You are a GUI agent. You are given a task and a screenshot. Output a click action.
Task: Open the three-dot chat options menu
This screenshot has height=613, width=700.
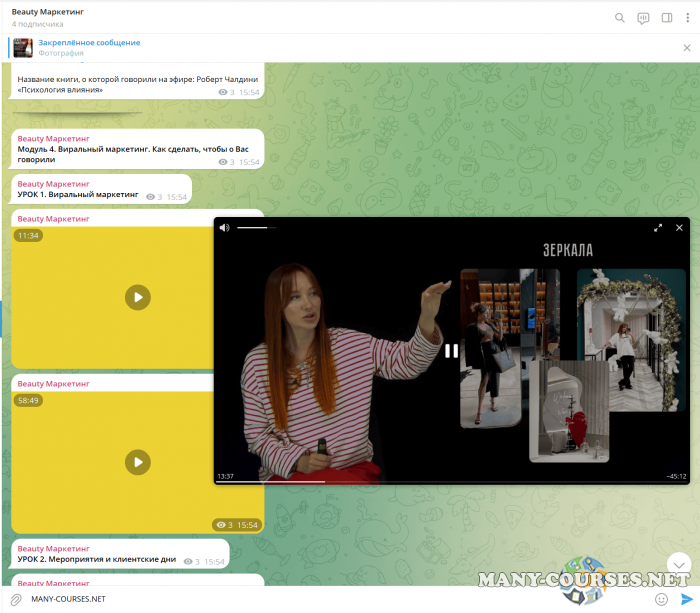click(687, 17)
